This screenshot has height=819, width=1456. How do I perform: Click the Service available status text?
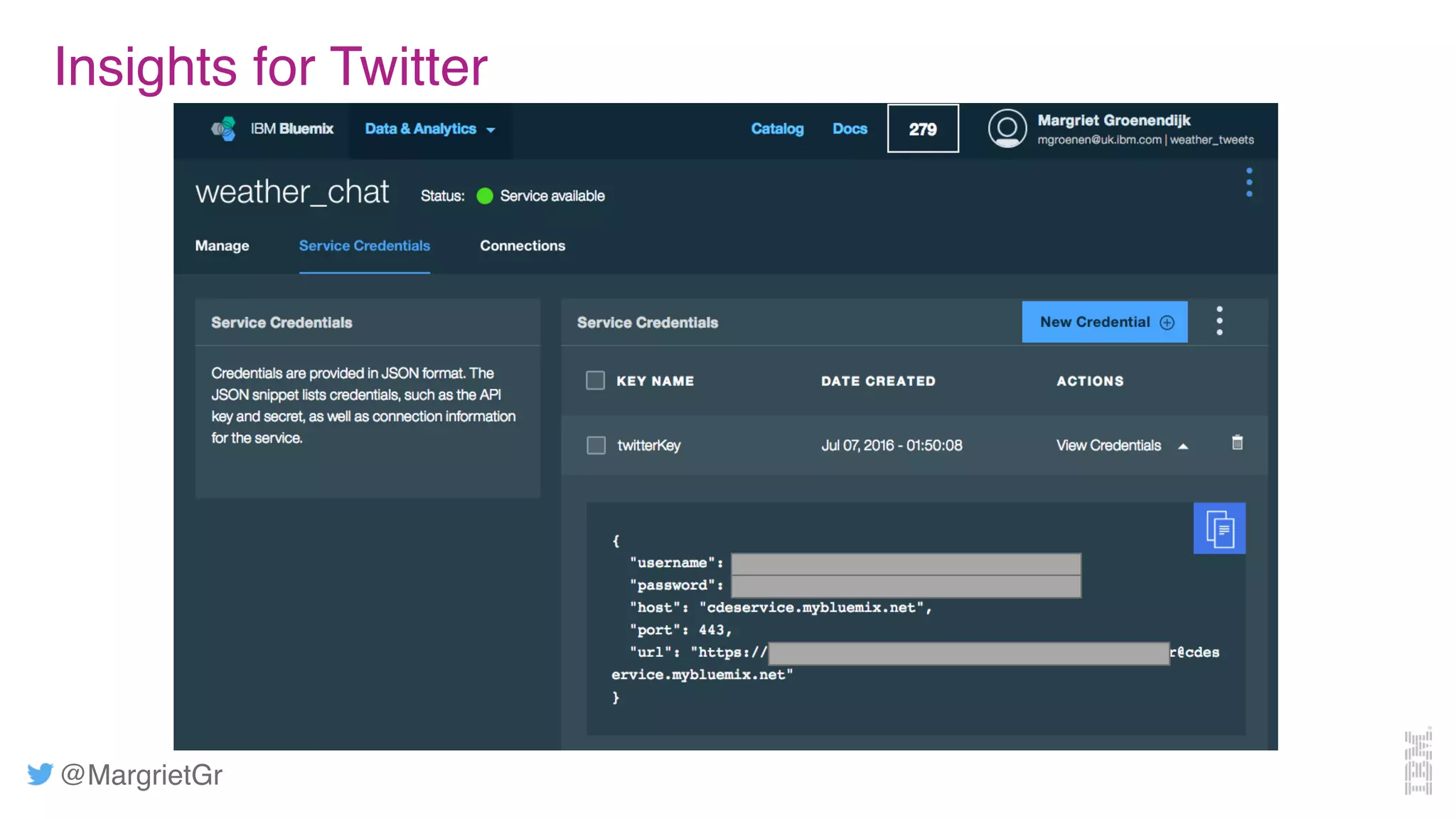click(x=552, y=196)
